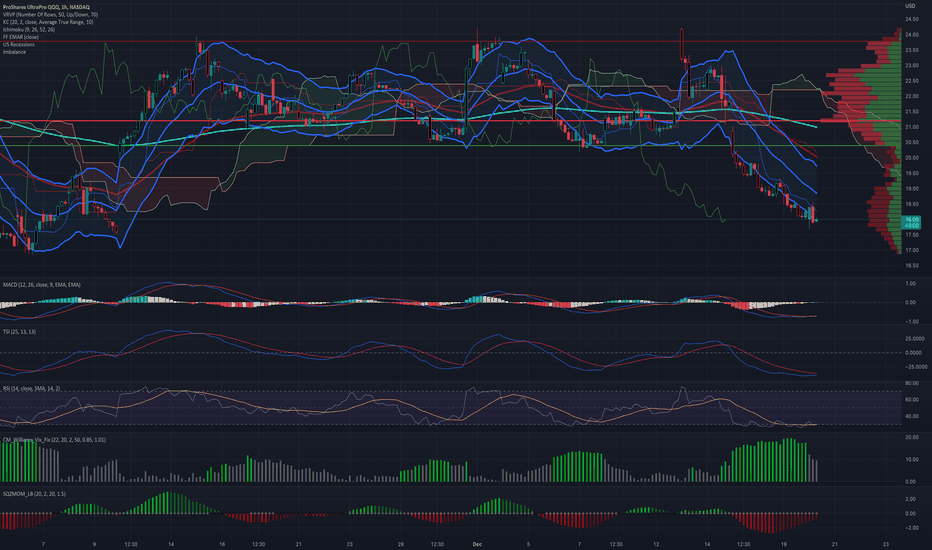Select the RSI (14, close, SMA) legend
932x550 pixels.
point(32,388)
